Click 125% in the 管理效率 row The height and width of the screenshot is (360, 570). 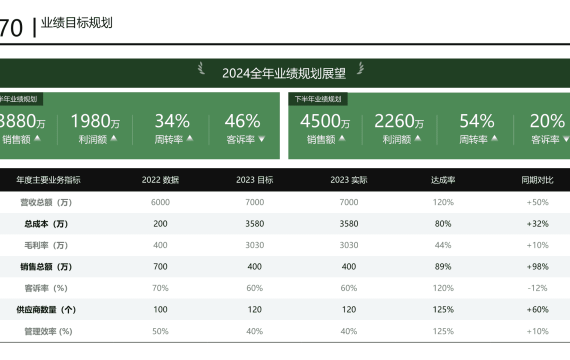pos(443,331)
